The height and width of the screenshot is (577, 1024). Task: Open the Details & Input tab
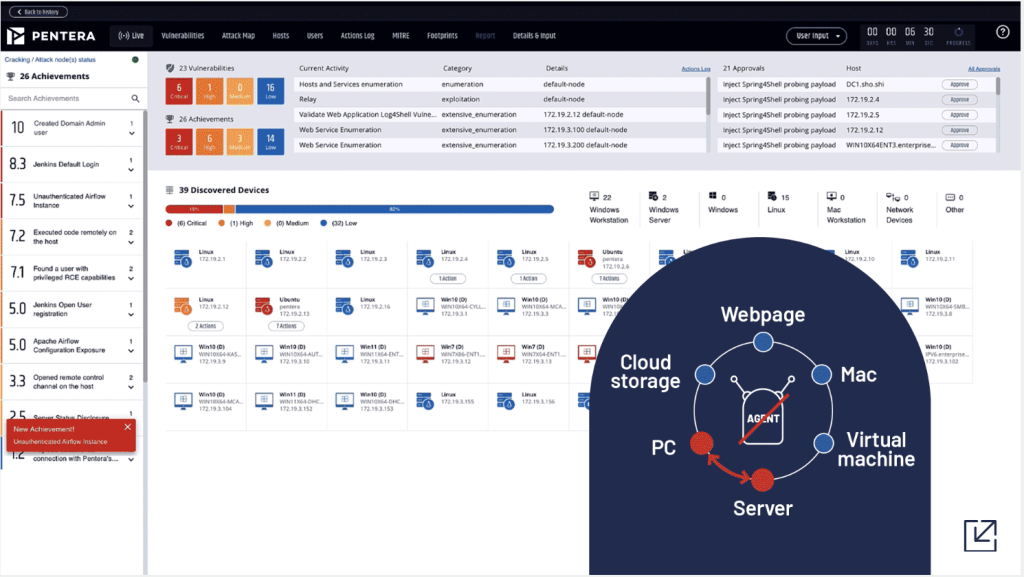pyautogui.click(x=534, y=36)
